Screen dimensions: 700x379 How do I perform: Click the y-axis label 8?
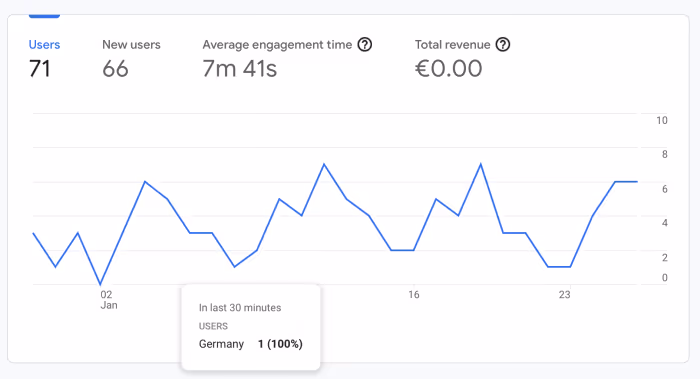click(x=665, y=154)
